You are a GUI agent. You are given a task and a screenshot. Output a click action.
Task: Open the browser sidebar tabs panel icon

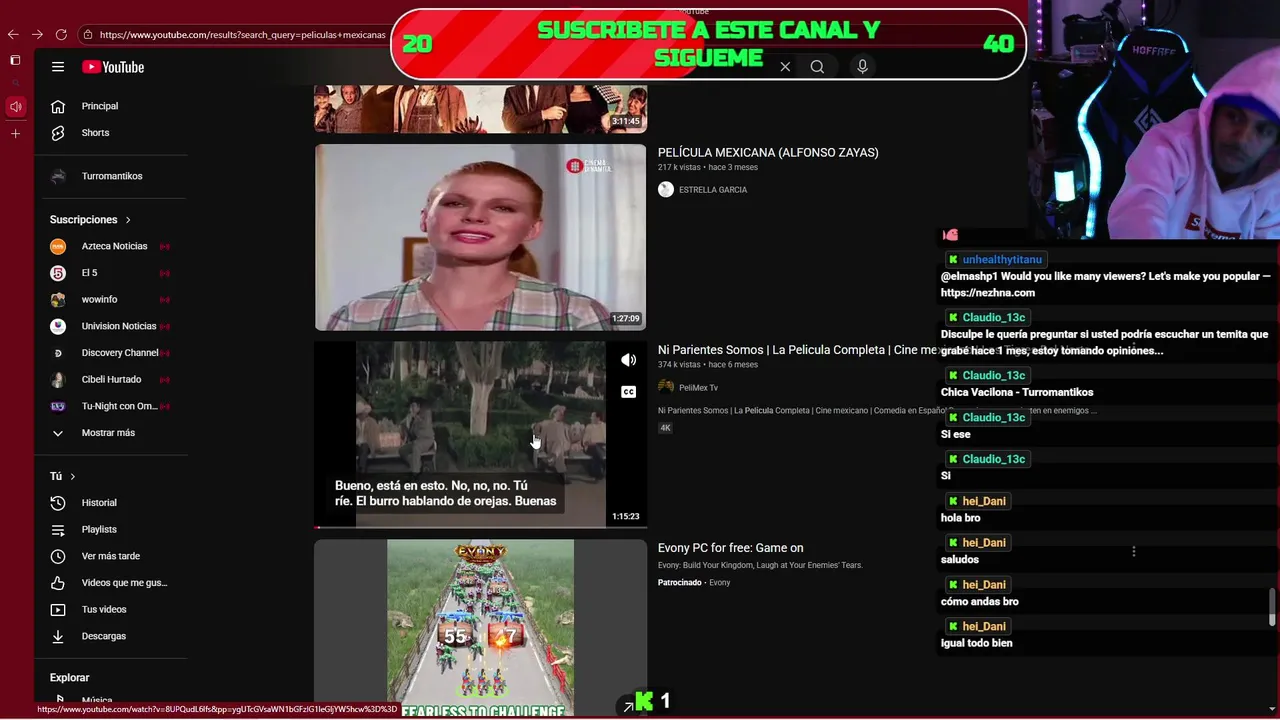[15, 61]
